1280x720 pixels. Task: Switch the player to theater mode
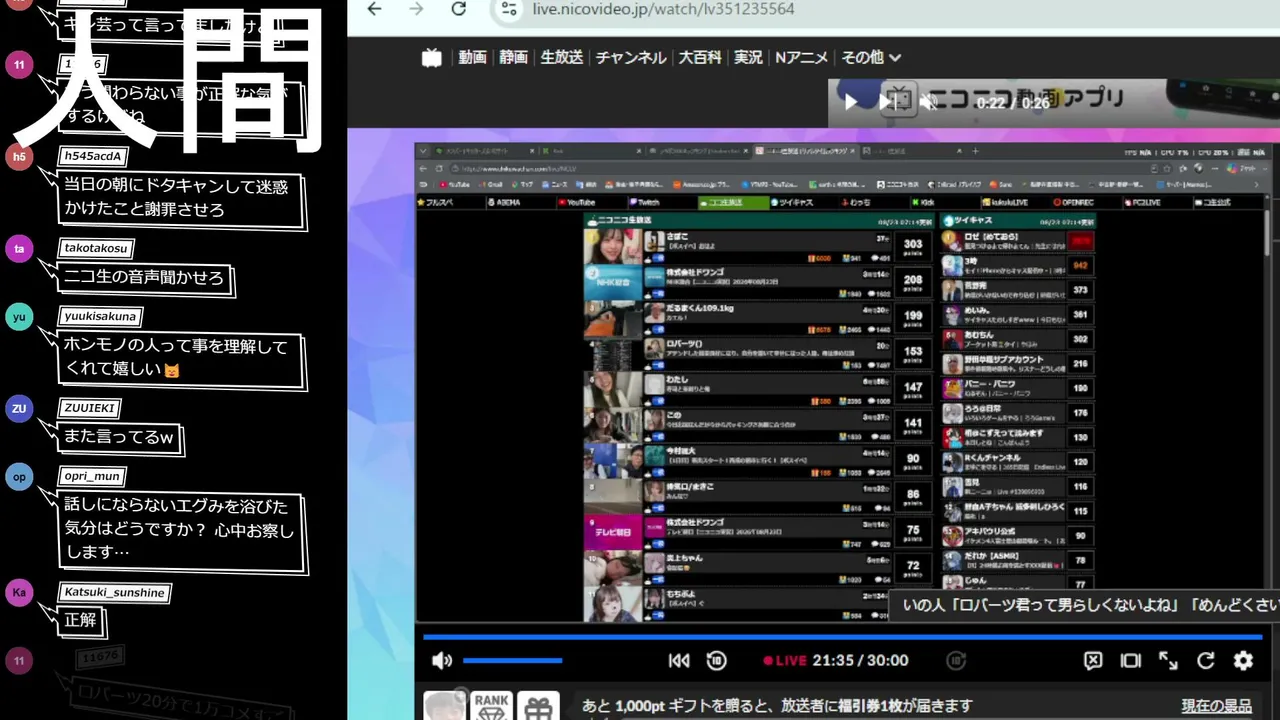(1130, 660)
